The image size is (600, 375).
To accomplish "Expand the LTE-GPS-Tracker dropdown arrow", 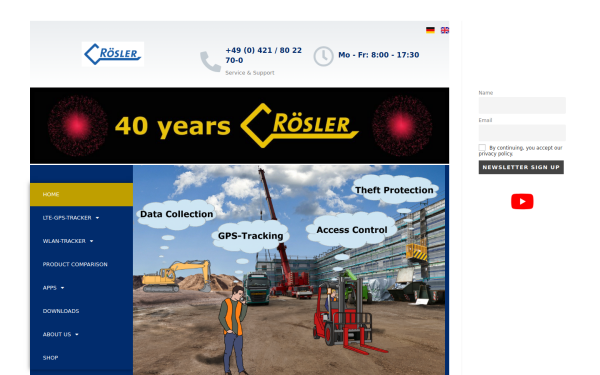I will click(97, 218).
